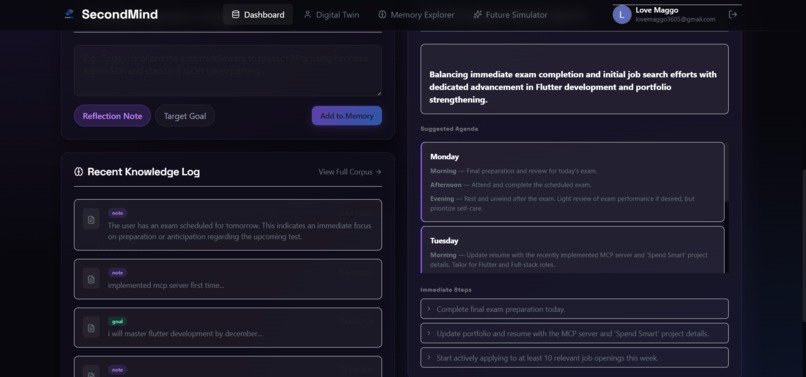
Task: Expand Start actively applying to jobs step
Action: coord(574,357)
